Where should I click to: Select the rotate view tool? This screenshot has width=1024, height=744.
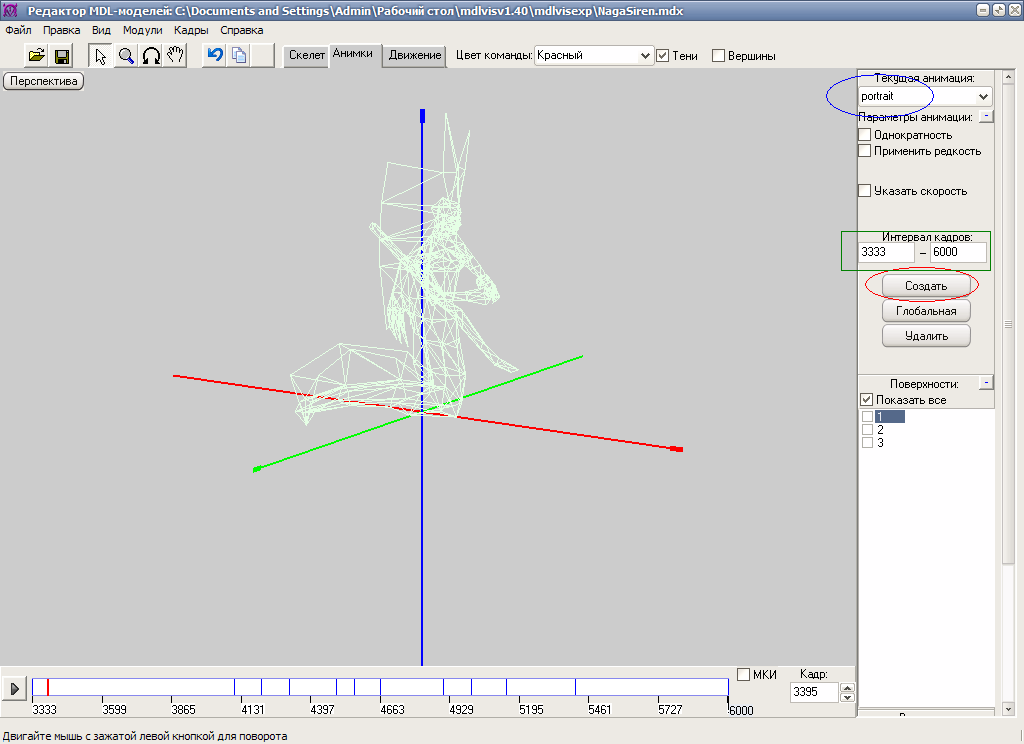(151, 55)
